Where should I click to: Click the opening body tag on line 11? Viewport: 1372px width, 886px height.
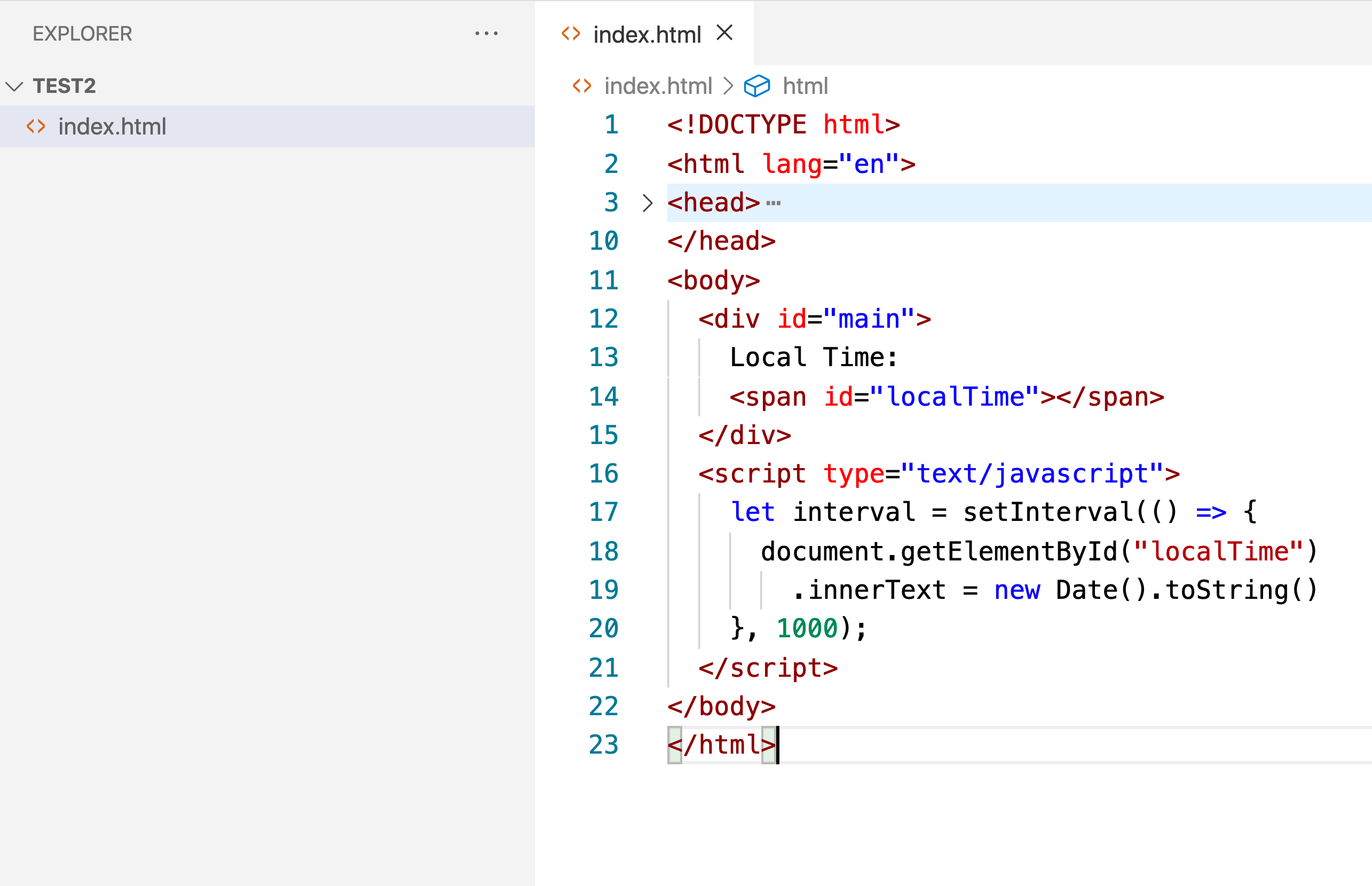[x=714, y=281]
